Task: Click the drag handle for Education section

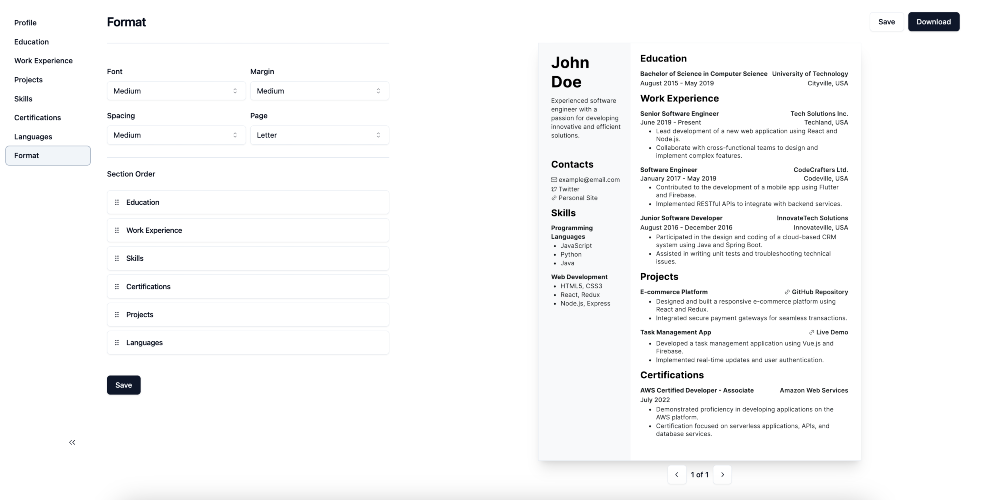Action: (x=117, y=203)
